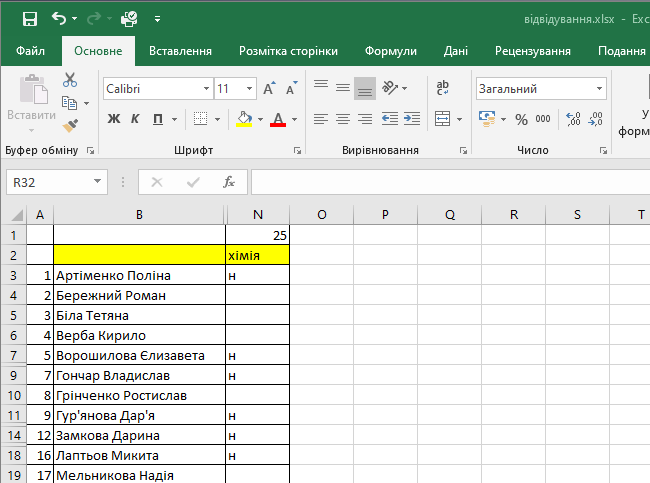Center text horizontally
The width and height of the screenshot is (650, 483).
[343, 119]
